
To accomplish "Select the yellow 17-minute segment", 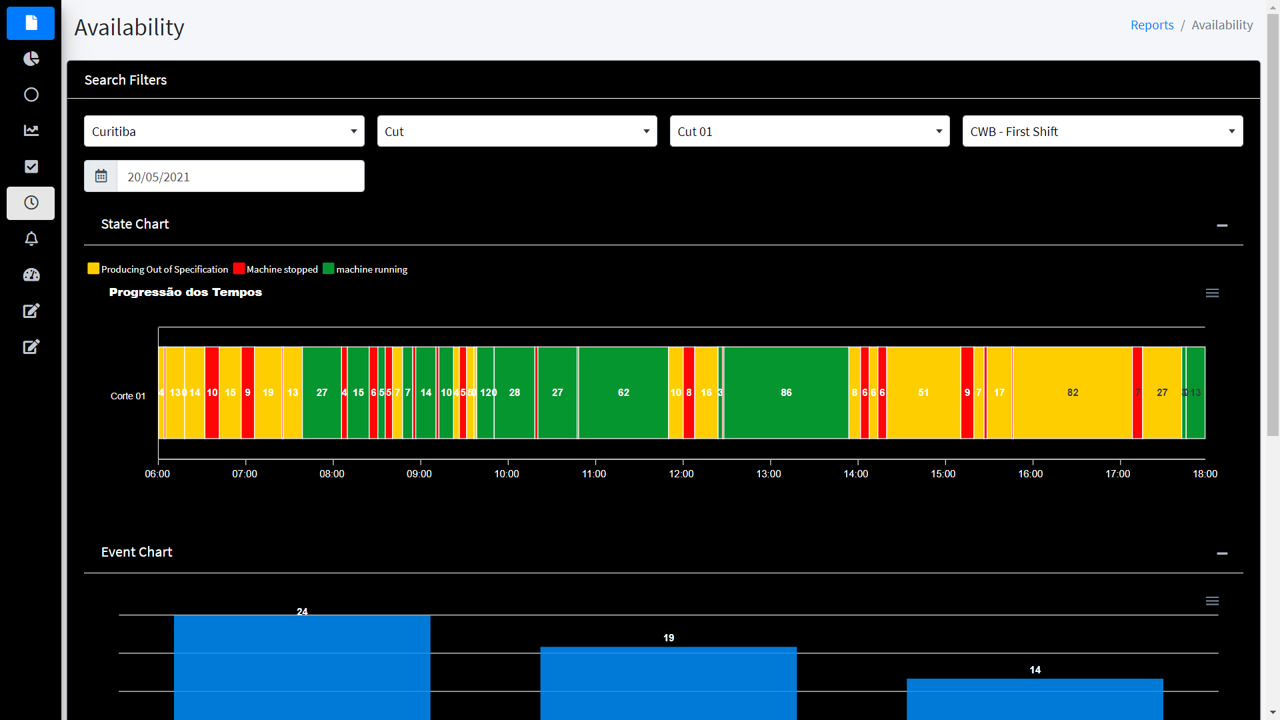I will click(x=1000, y=392).
